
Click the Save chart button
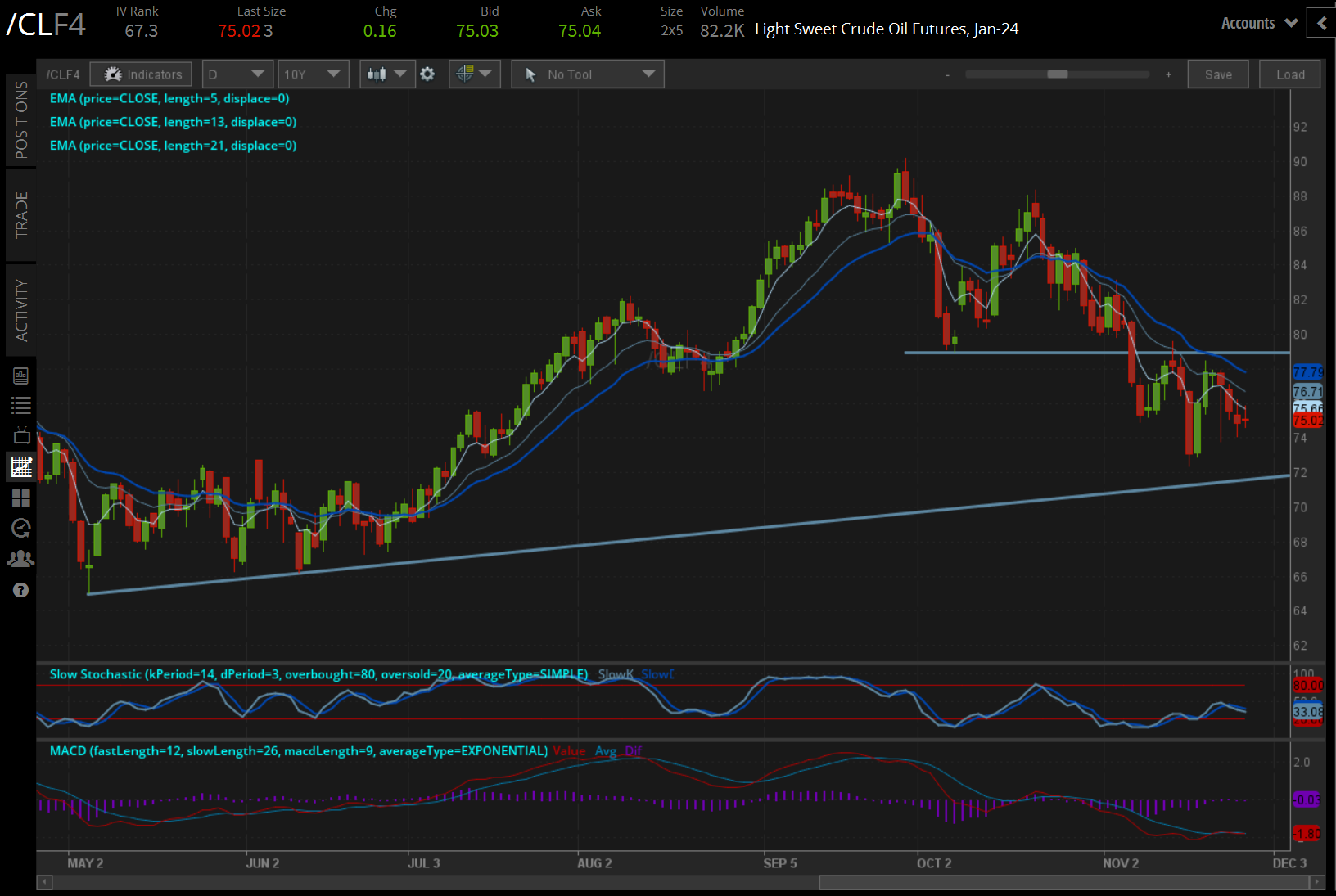pos(1217,74)
